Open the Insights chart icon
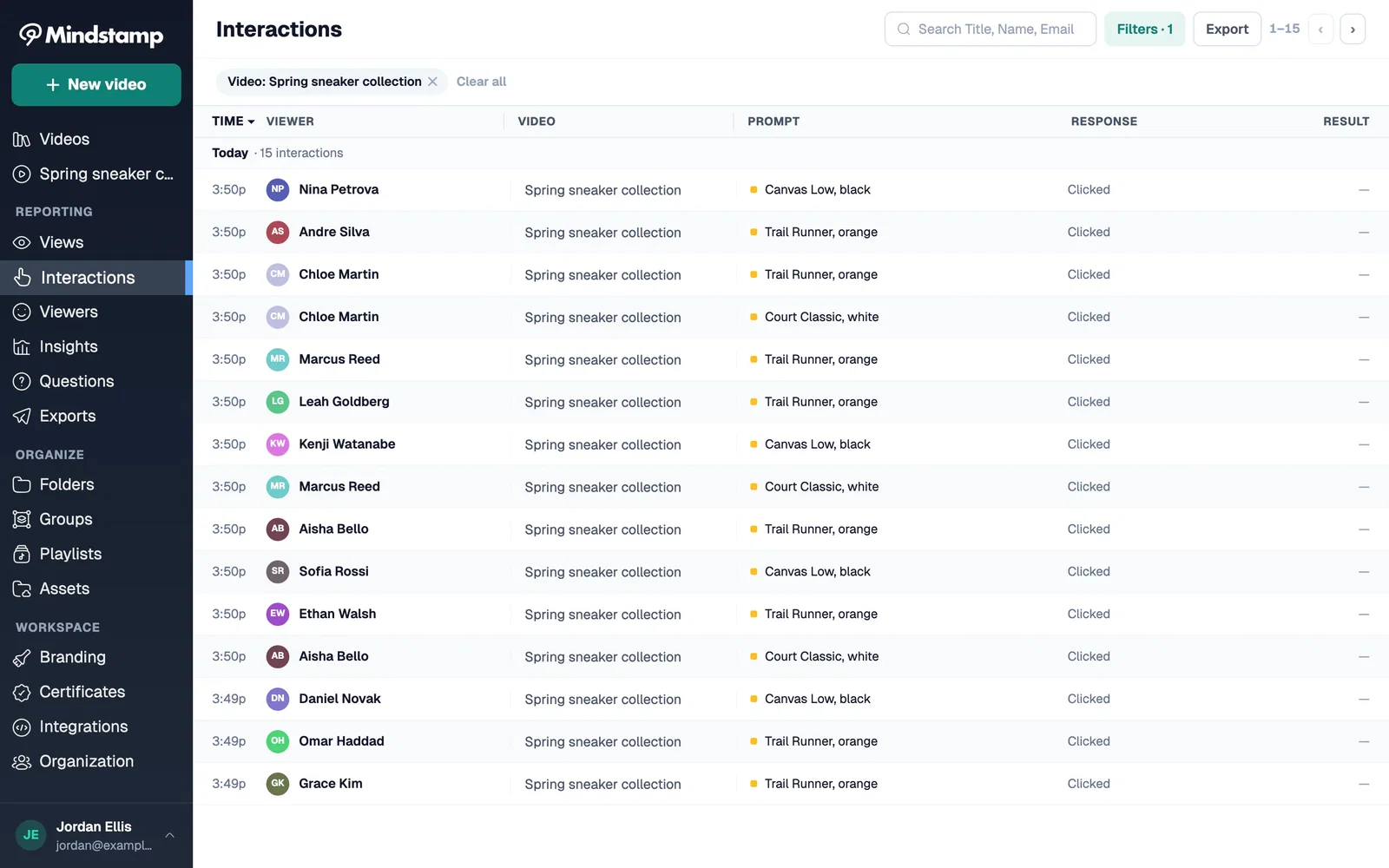This screenshot has width=1389, height=868. (22, 347)
